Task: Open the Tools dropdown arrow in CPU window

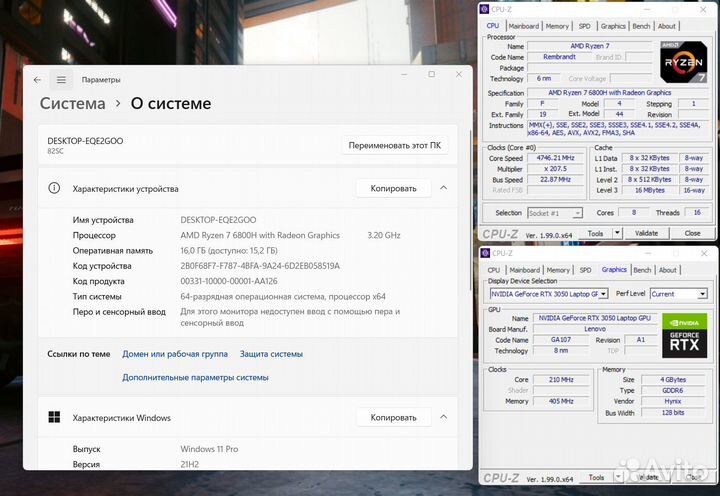Action: point(617,233)
